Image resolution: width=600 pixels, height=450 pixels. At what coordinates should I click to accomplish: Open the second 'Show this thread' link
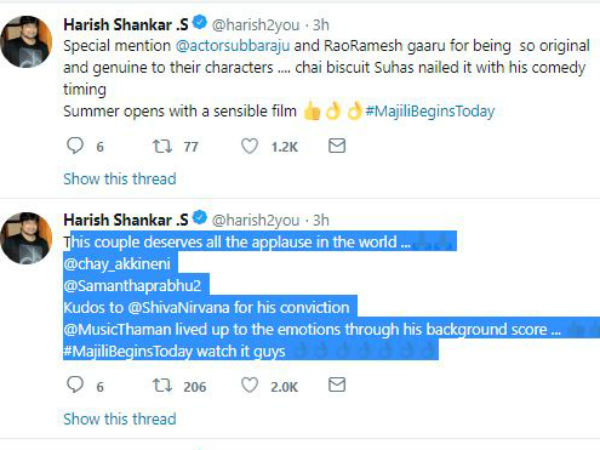pyautogui.click(x=119, y=418)
